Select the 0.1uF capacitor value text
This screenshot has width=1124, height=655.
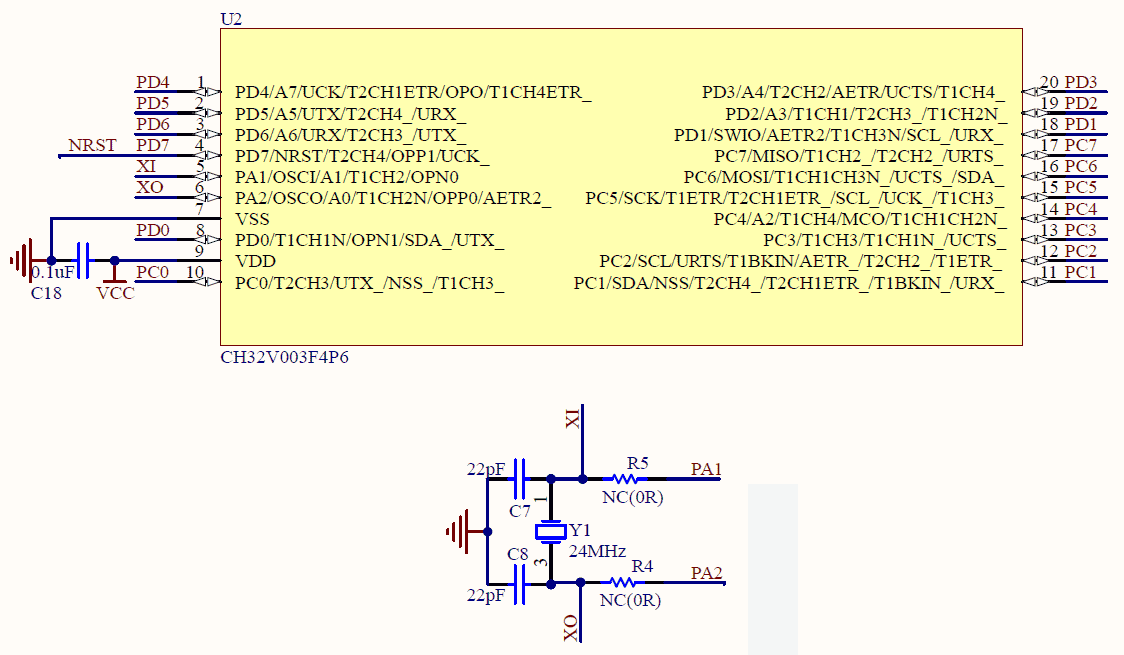[x=53, y=273]
